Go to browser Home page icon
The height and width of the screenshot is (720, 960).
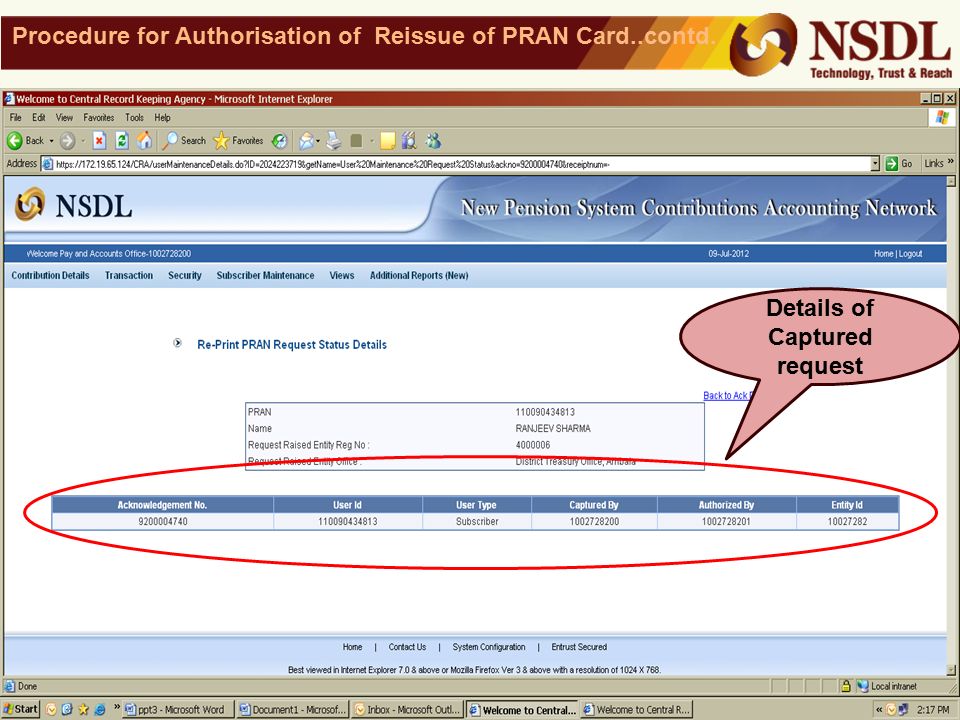pyautogui.click(x=144, y=141)
